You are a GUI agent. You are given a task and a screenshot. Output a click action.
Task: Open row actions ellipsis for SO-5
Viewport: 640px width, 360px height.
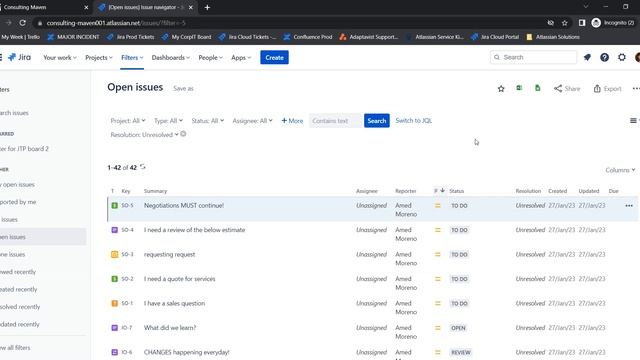point(629,206)
